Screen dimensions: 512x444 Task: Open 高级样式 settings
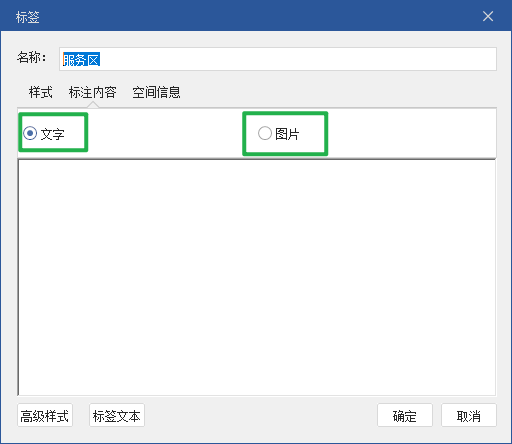[45, 415]
